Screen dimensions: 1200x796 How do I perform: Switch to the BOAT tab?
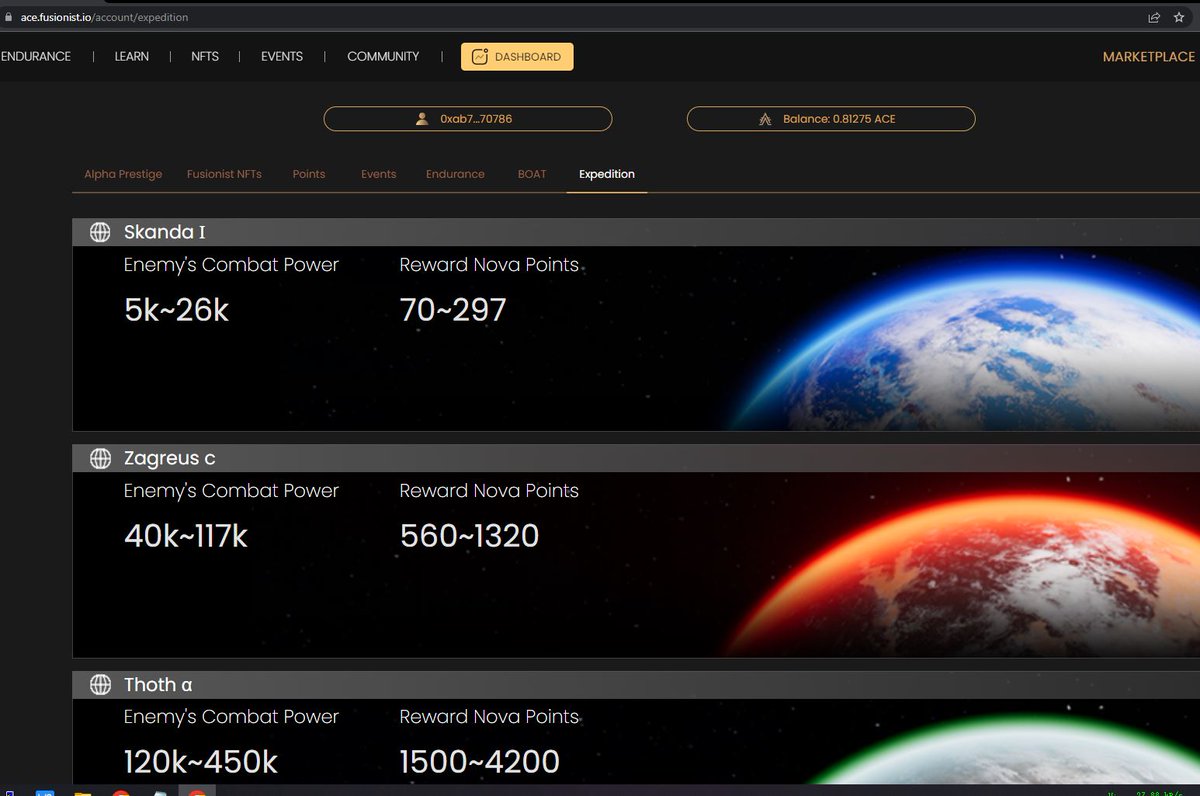pyautogui.click(x=532, y=174)
